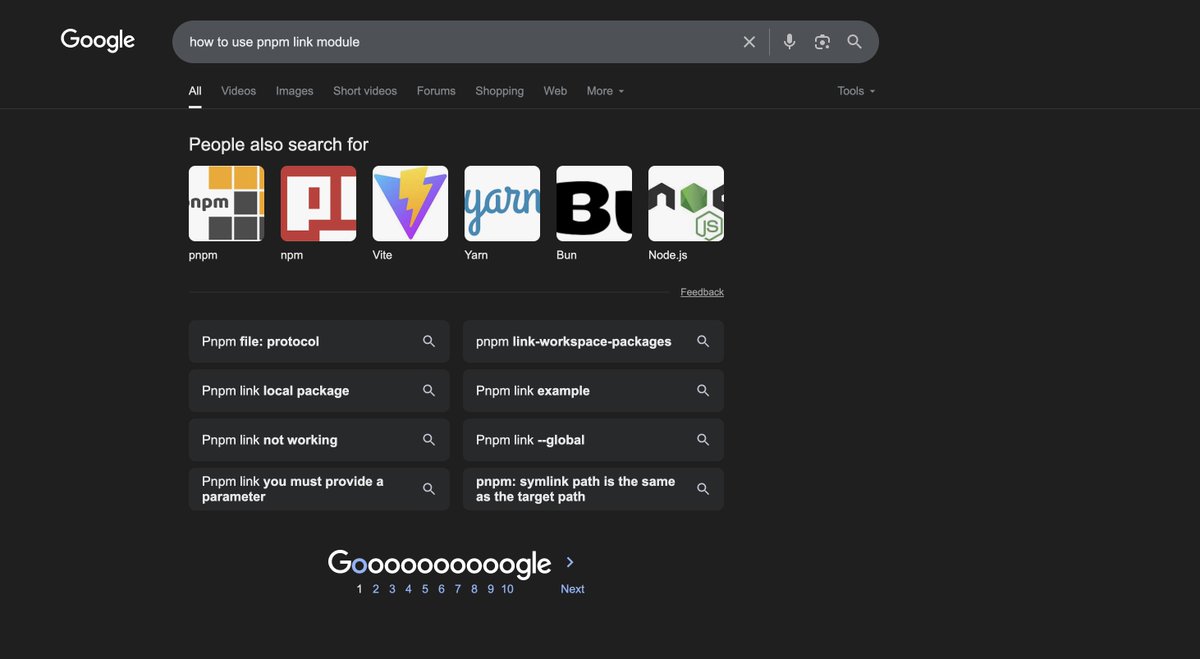Open the pnpm logo thumbnail
This screenshot has width=1200, height=659.
[x=226, y=204]
